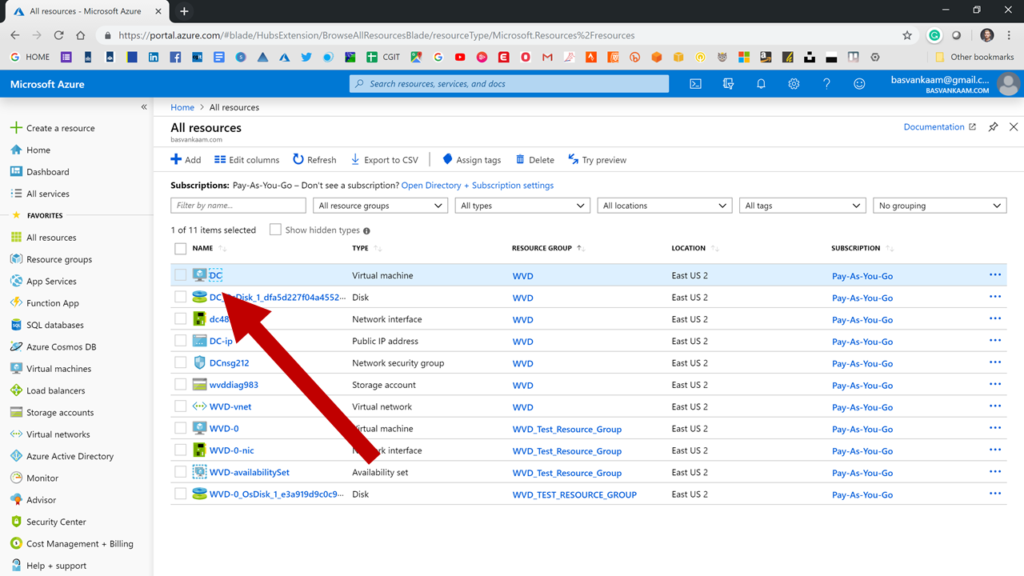This screenshot has height=576, width=1024.
Task: Open Azure Cloud Shell icon
Action: [x=696, y=84]
